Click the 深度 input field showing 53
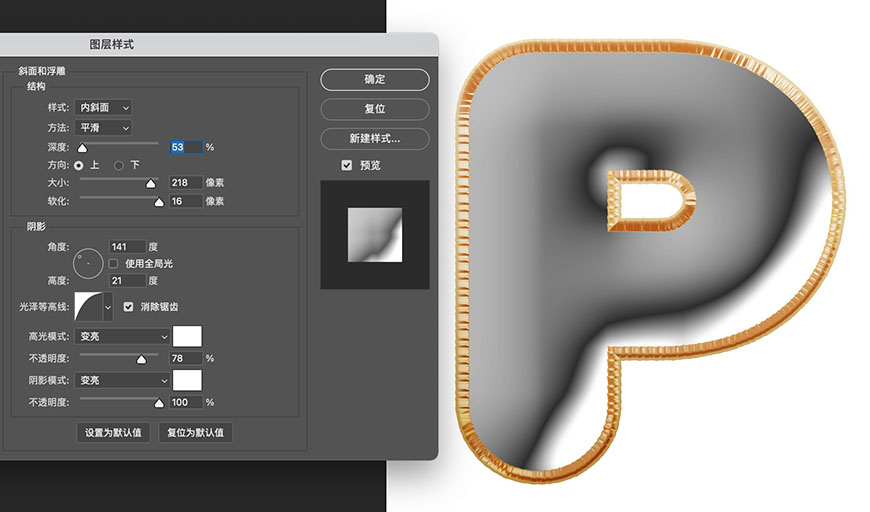870x512 pixels. pyautogui.click(x=186, y=147)
